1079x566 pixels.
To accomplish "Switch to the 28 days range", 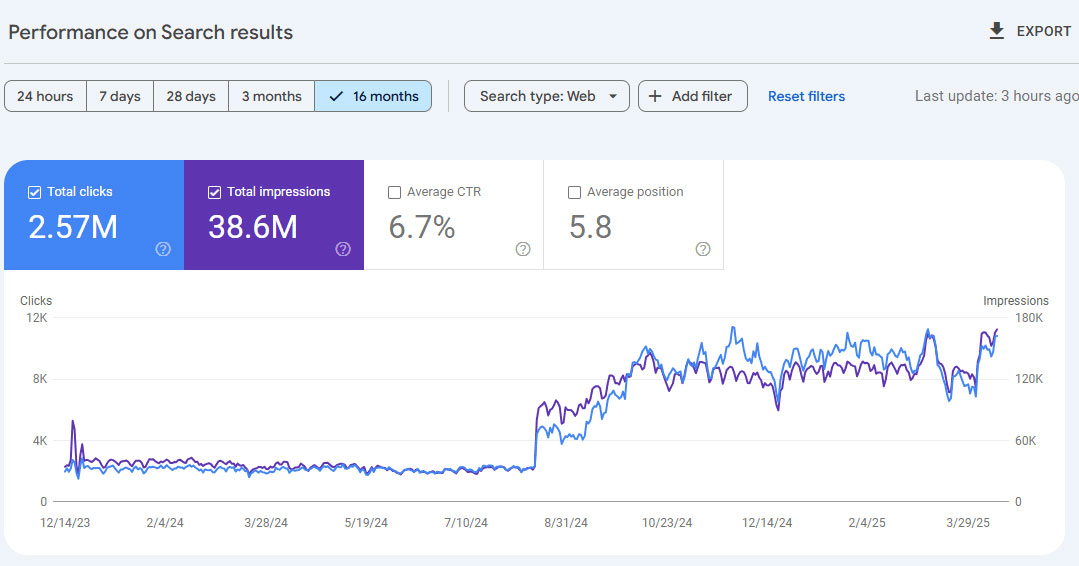I will click(191, 96).
